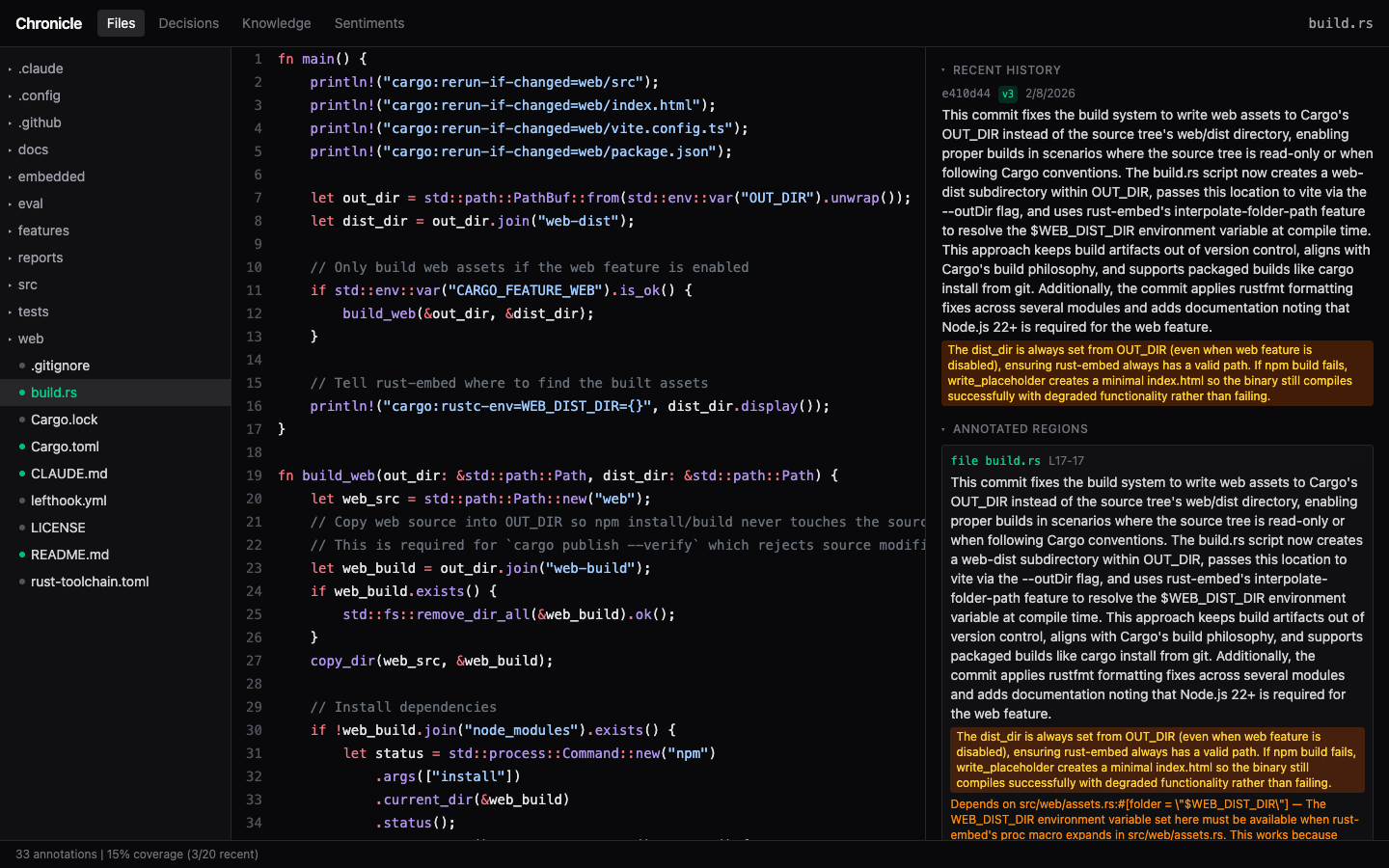Open the LICENSE file

click(115, 528)
